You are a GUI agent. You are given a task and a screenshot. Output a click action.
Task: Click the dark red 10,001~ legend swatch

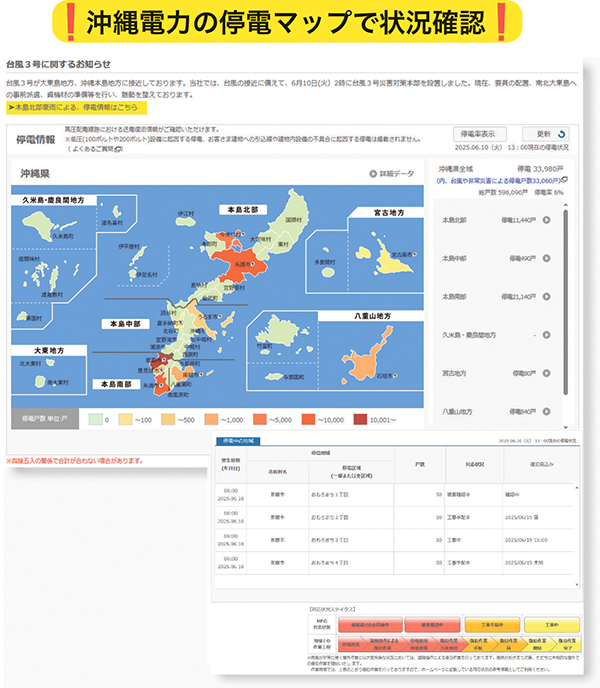point(360,419)
